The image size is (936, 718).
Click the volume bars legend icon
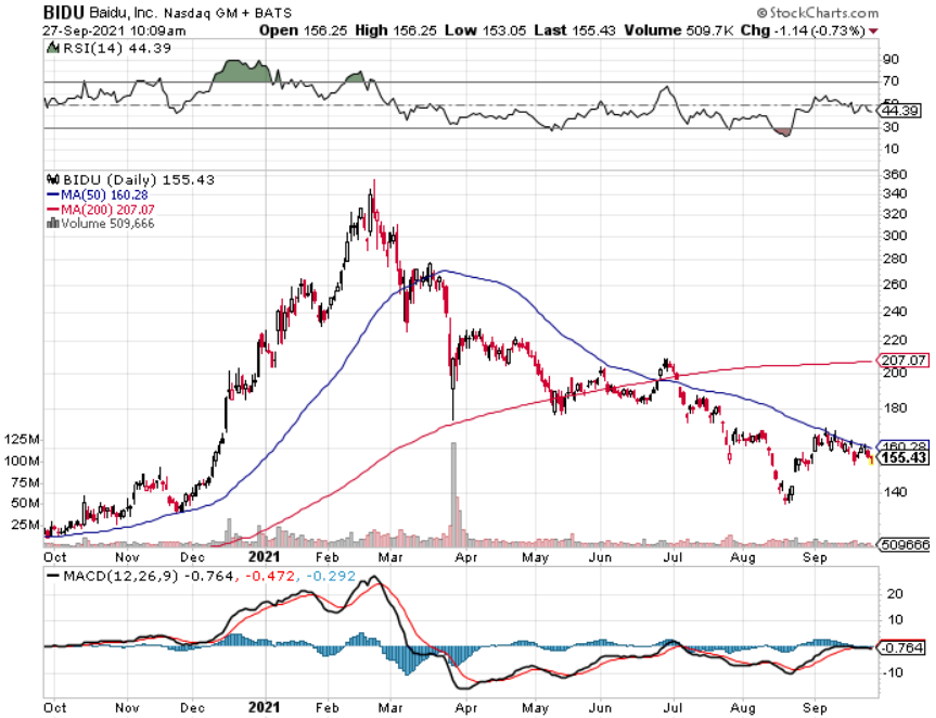(50, 223)
